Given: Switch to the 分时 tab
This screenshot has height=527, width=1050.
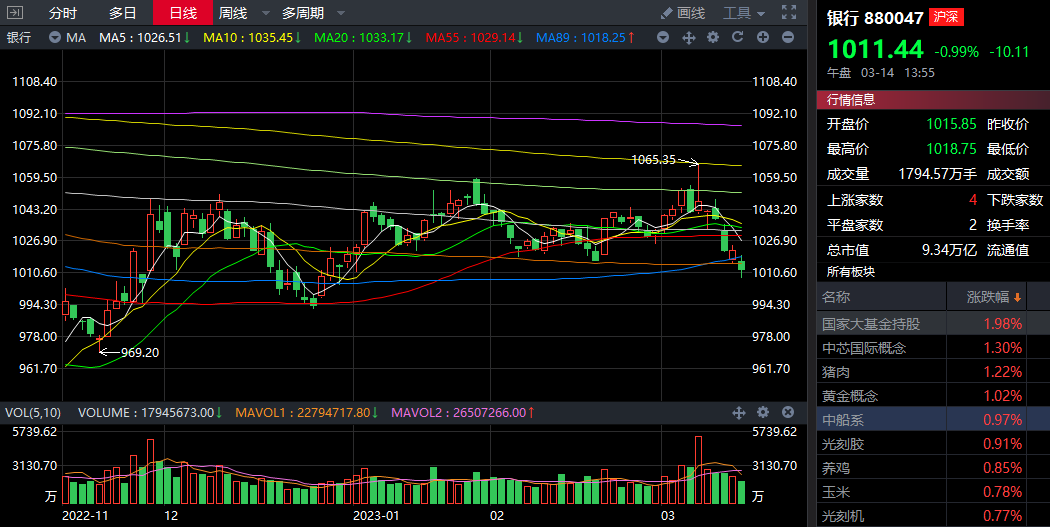Looking at the screenshot, I should point(62,13).
